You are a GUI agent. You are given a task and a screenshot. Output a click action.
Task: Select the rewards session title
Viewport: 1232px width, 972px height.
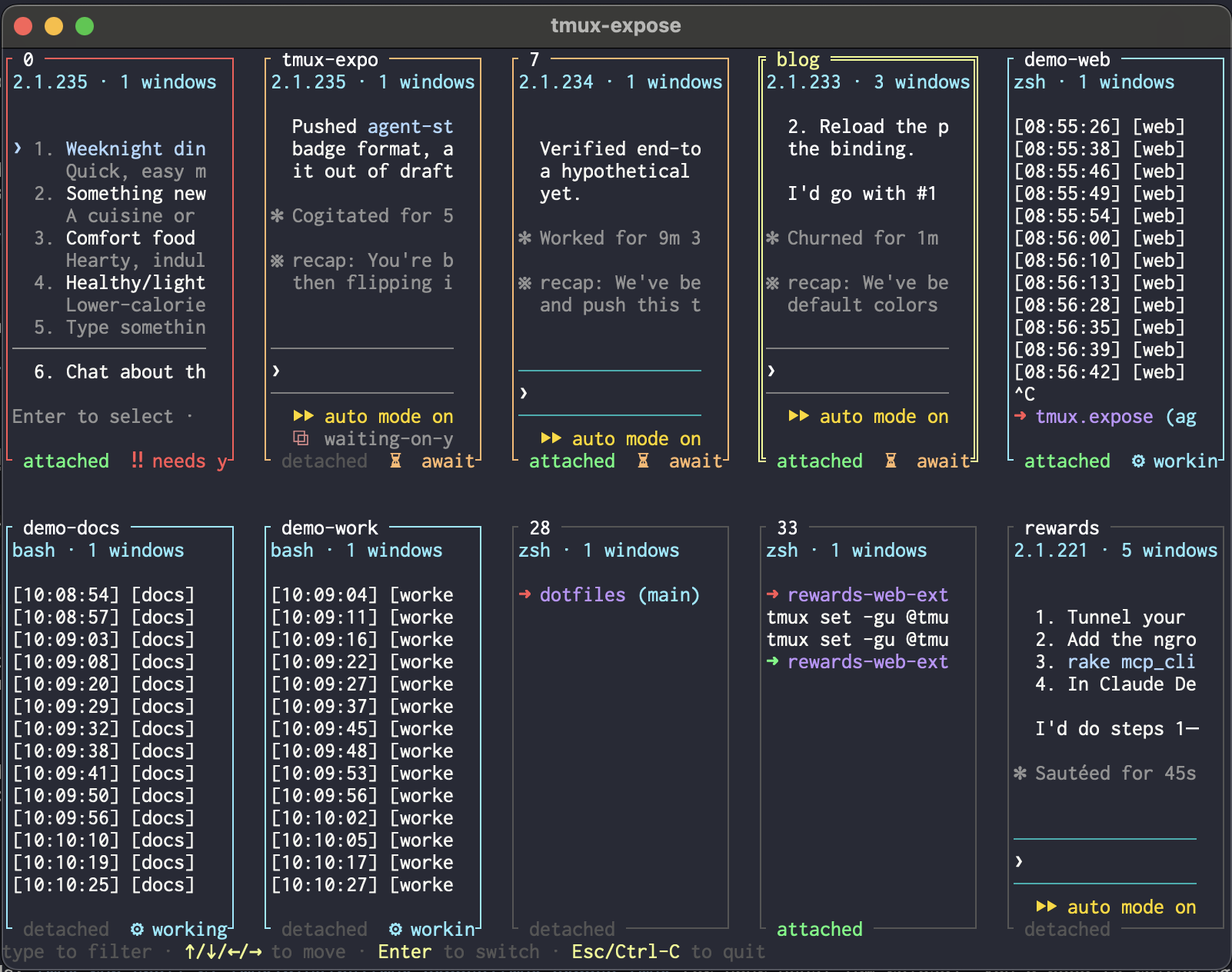tap(1062, 528)
